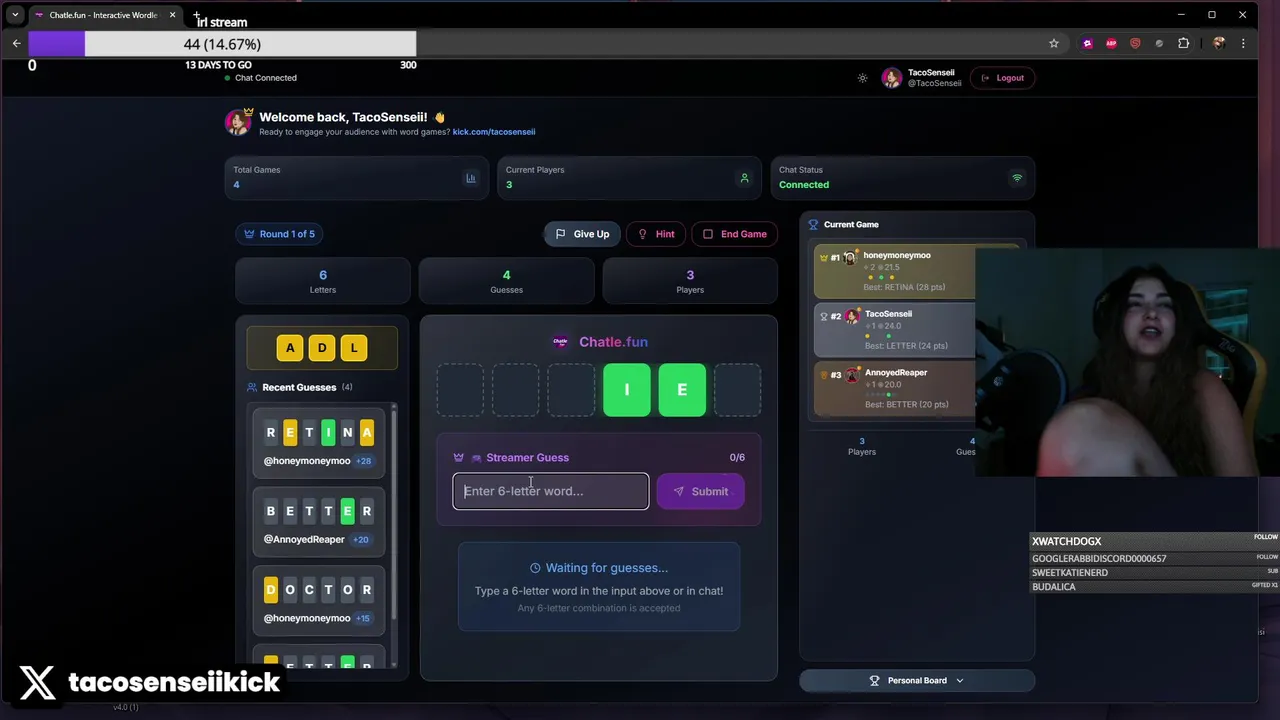Screen dimensions: 1280x720
Task: Open the Chrome profile avatar
Action: 1218,43
